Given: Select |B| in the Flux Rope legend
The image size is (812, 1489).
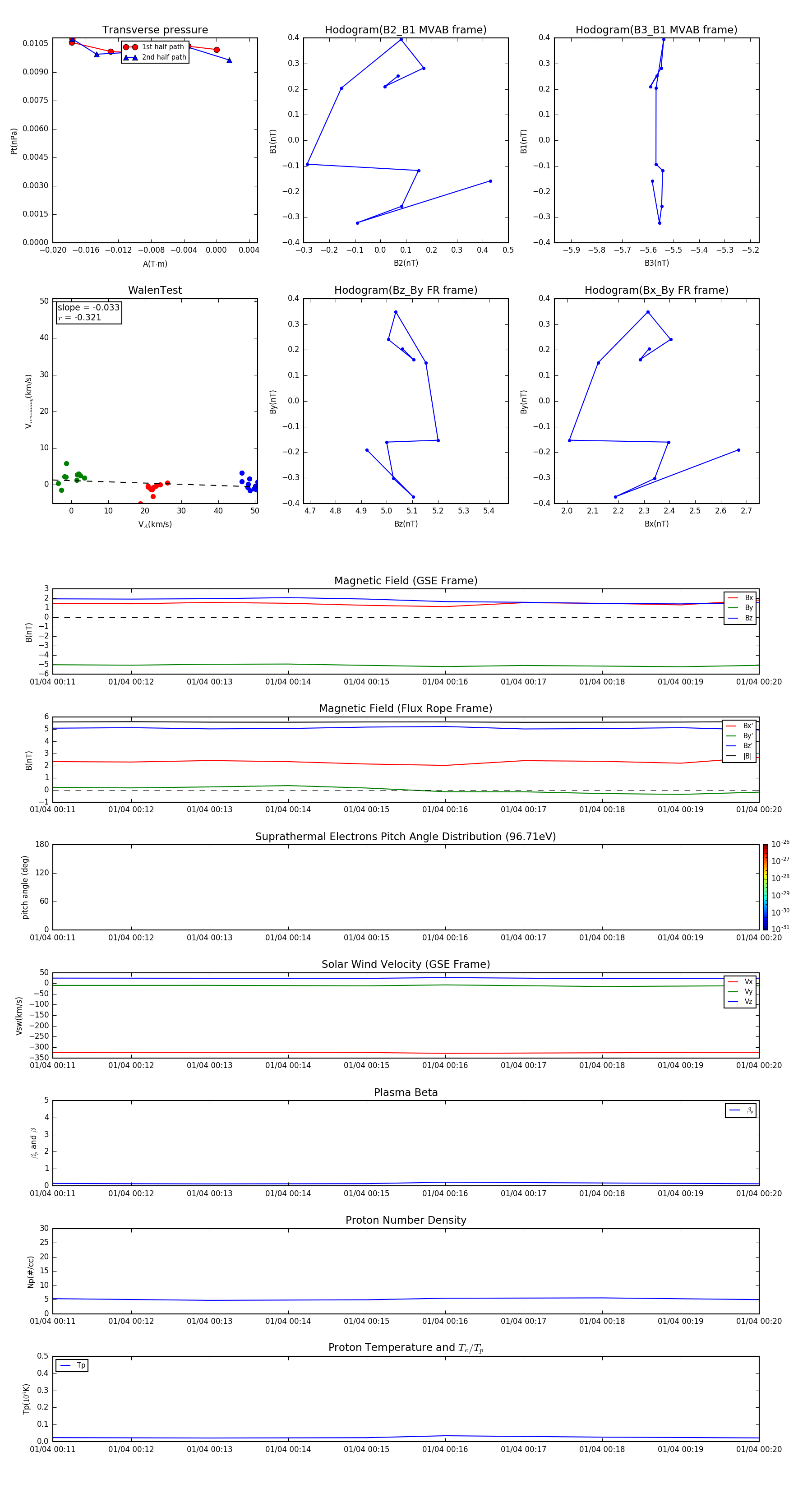Looking at the screenshot, I should [x=739, y=756].
